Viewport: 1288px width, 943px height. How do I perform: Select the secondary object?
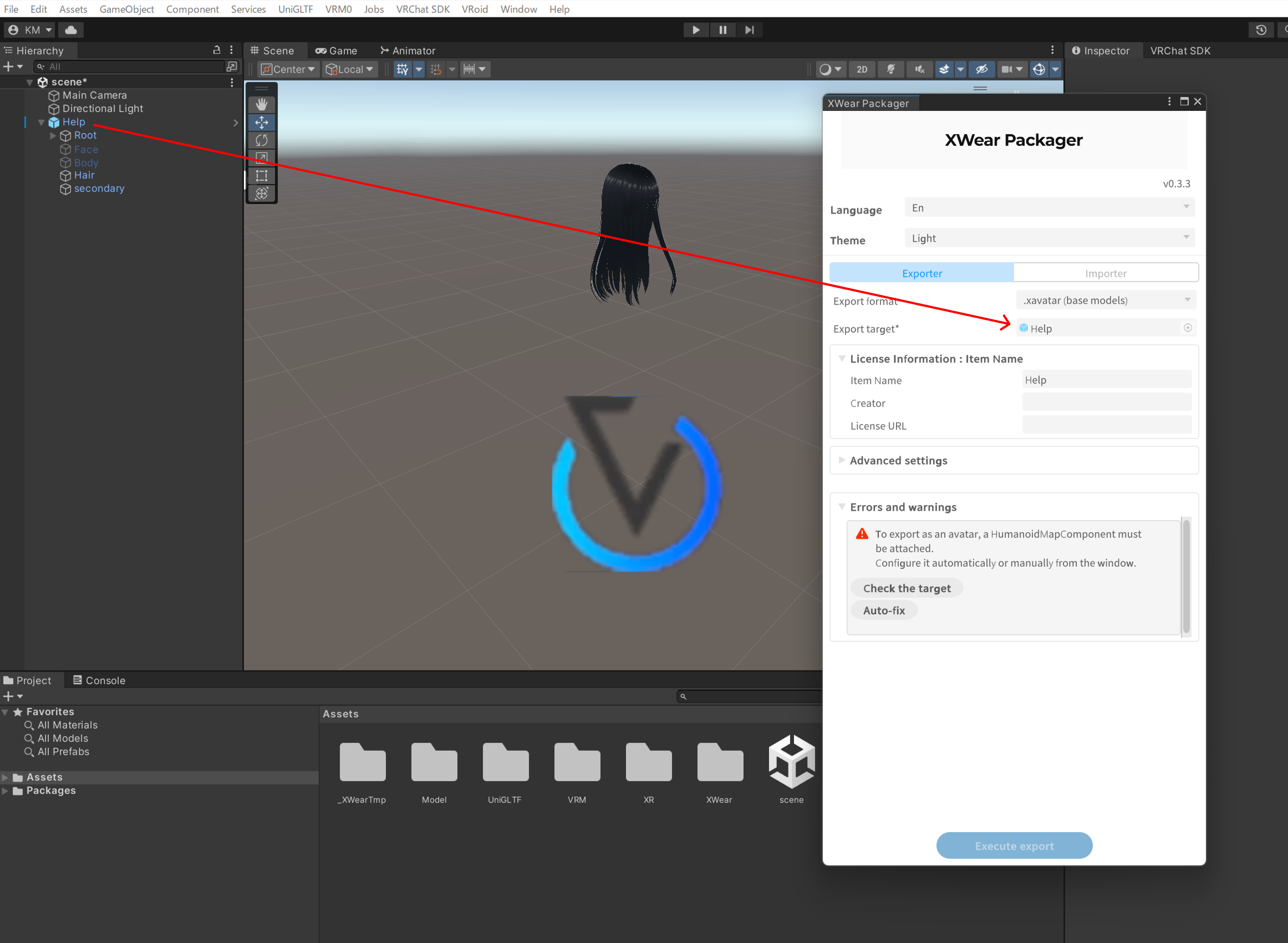99,188
